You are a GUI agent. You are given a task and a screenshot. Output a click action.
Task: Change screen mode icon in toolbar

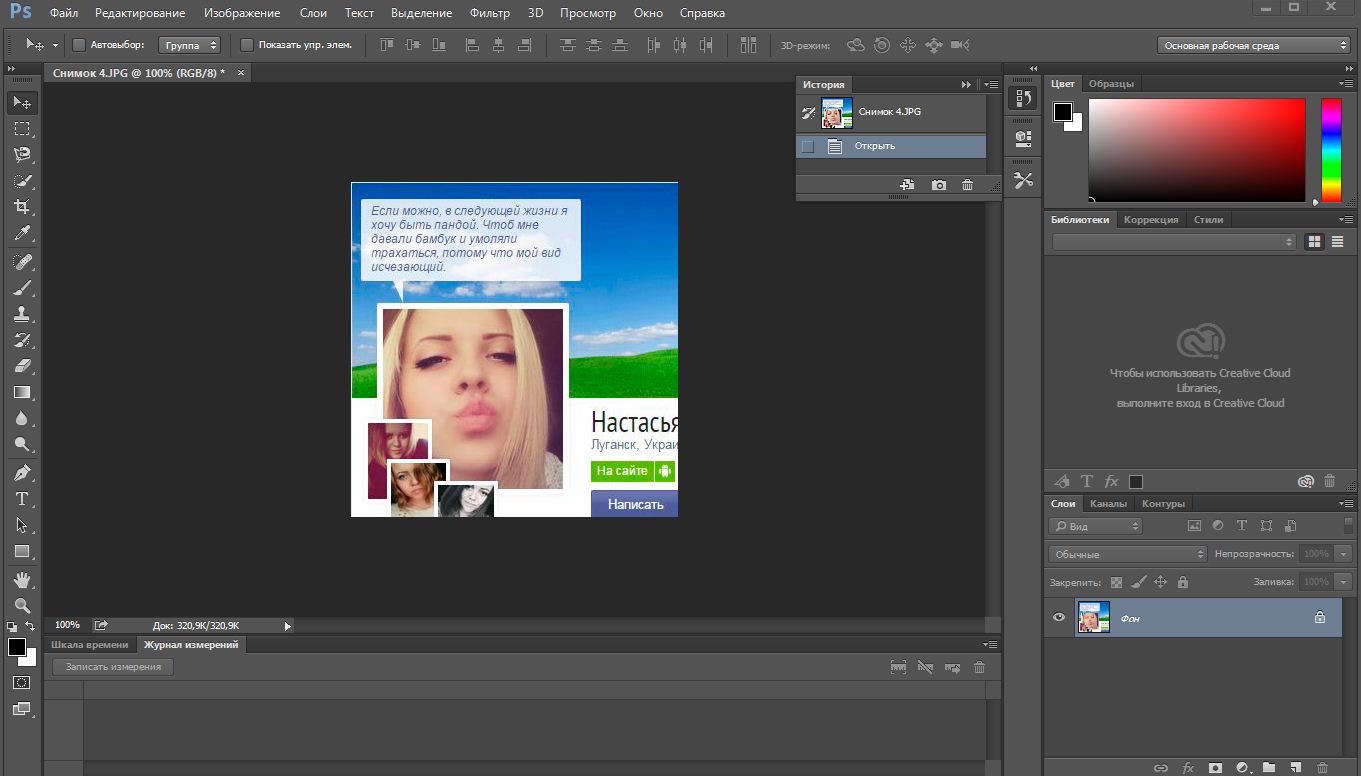22,709
